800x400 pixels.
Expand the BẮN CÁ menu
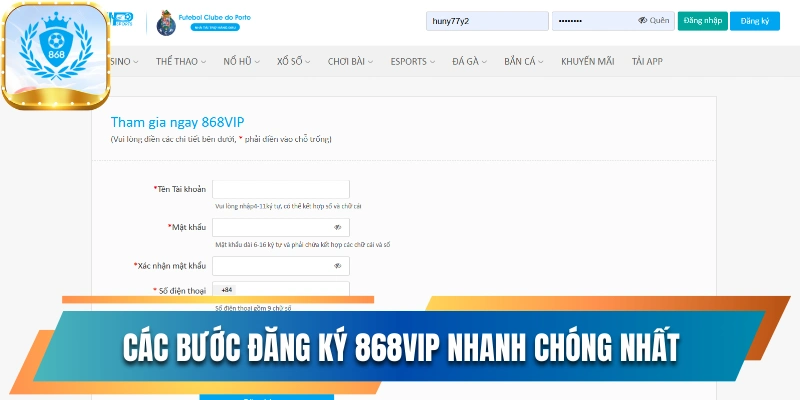pyautogui.click(x=523, y=61)
